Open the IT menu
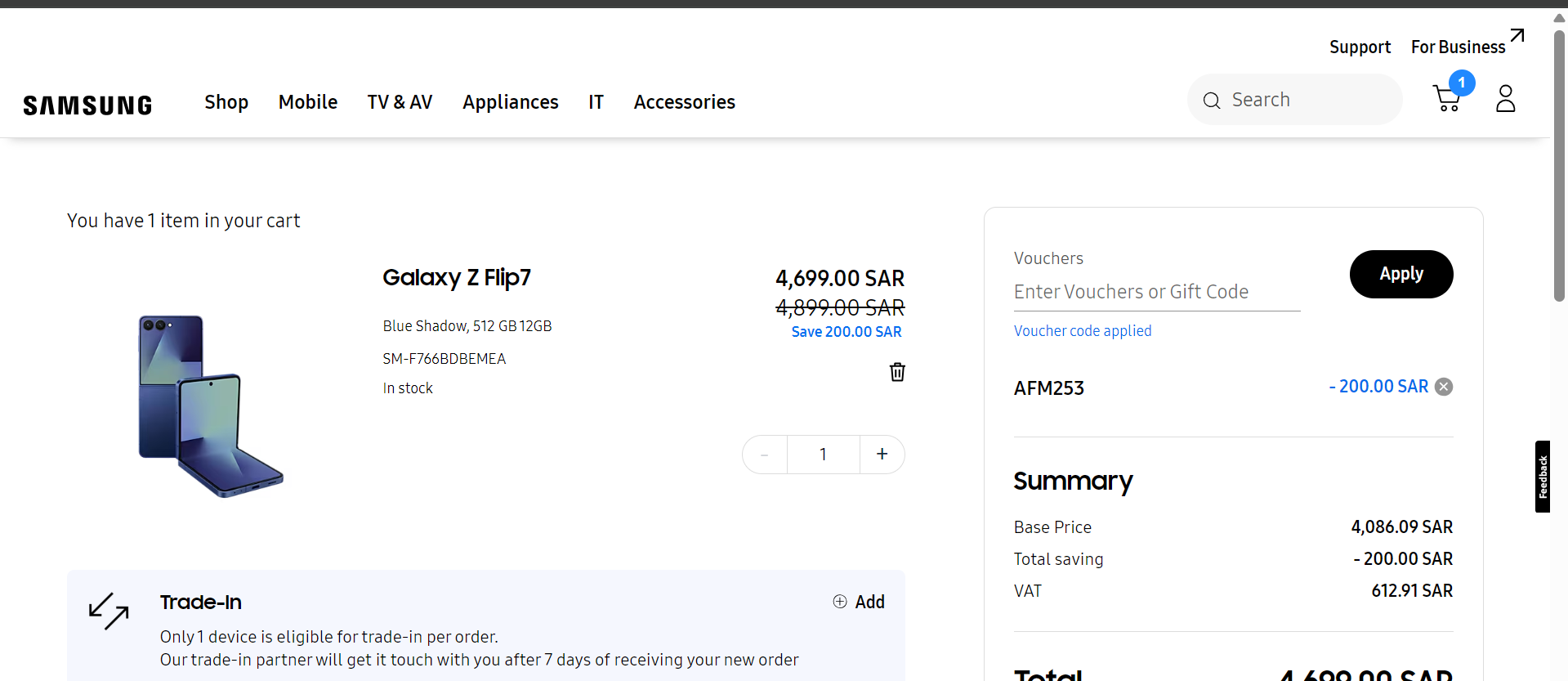Viewport: 1568px width, 681px height. click(596, 102)
